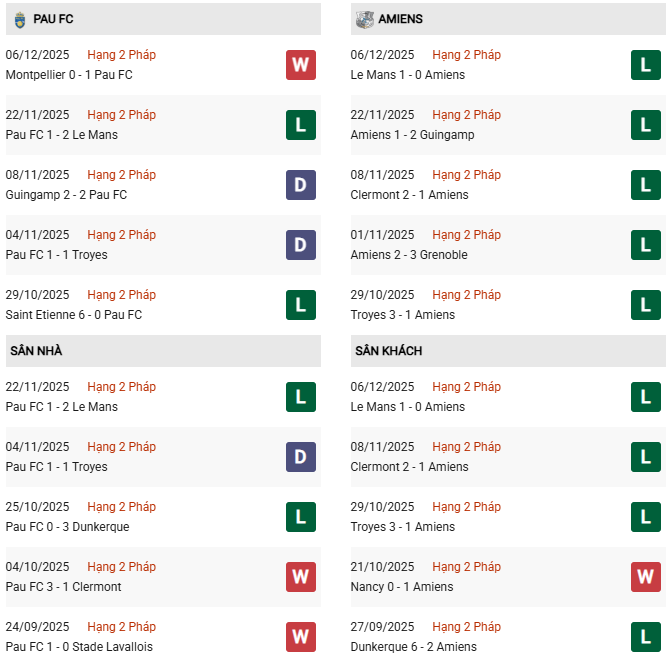Screen dimensions: 666x662
Task: Click the L badge for Amiens 2 - 3 Grenoble
Action: pos(646,245)
